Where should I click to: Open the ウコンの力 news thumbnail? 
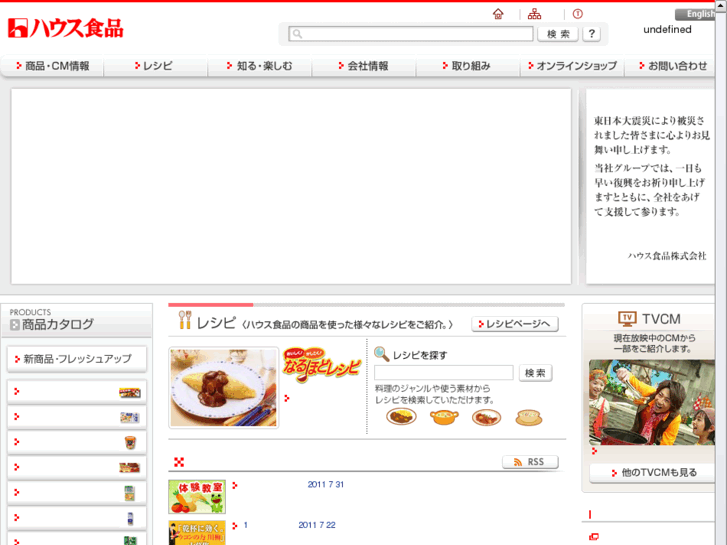[197, 532]
